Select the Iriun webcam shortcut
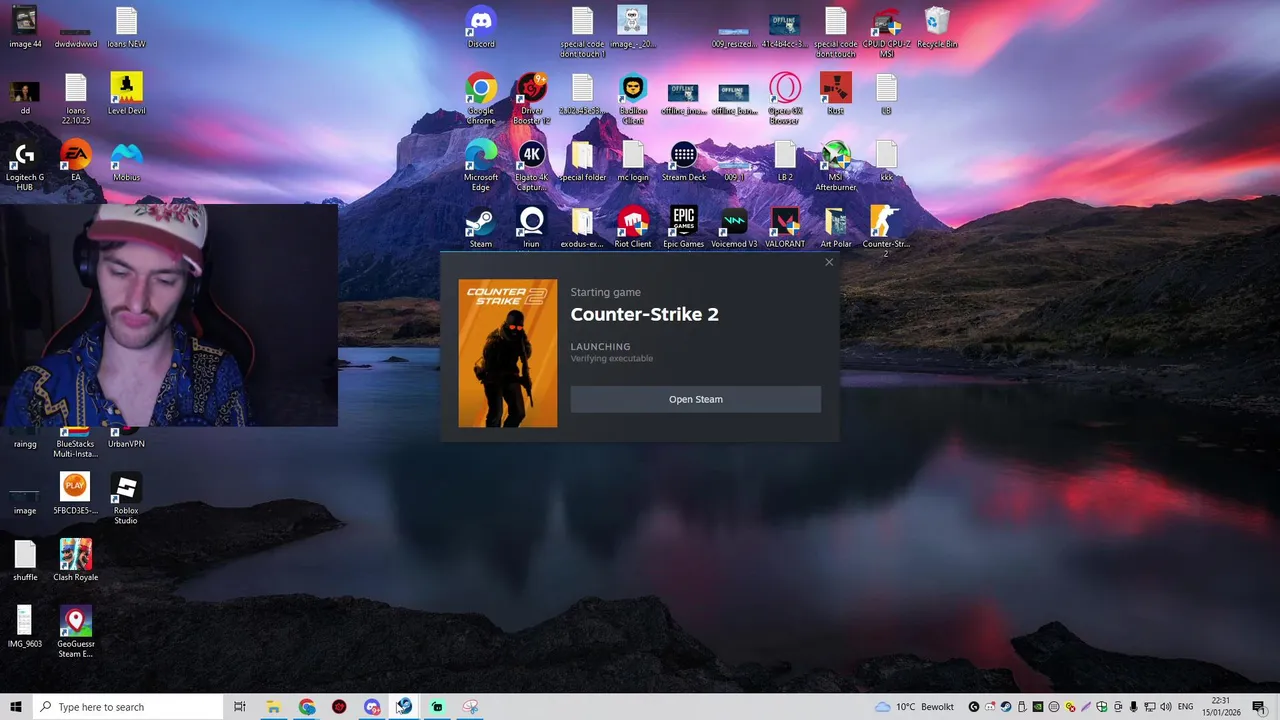Screen dimensions: 1280x720 click(x=531, y=227)
